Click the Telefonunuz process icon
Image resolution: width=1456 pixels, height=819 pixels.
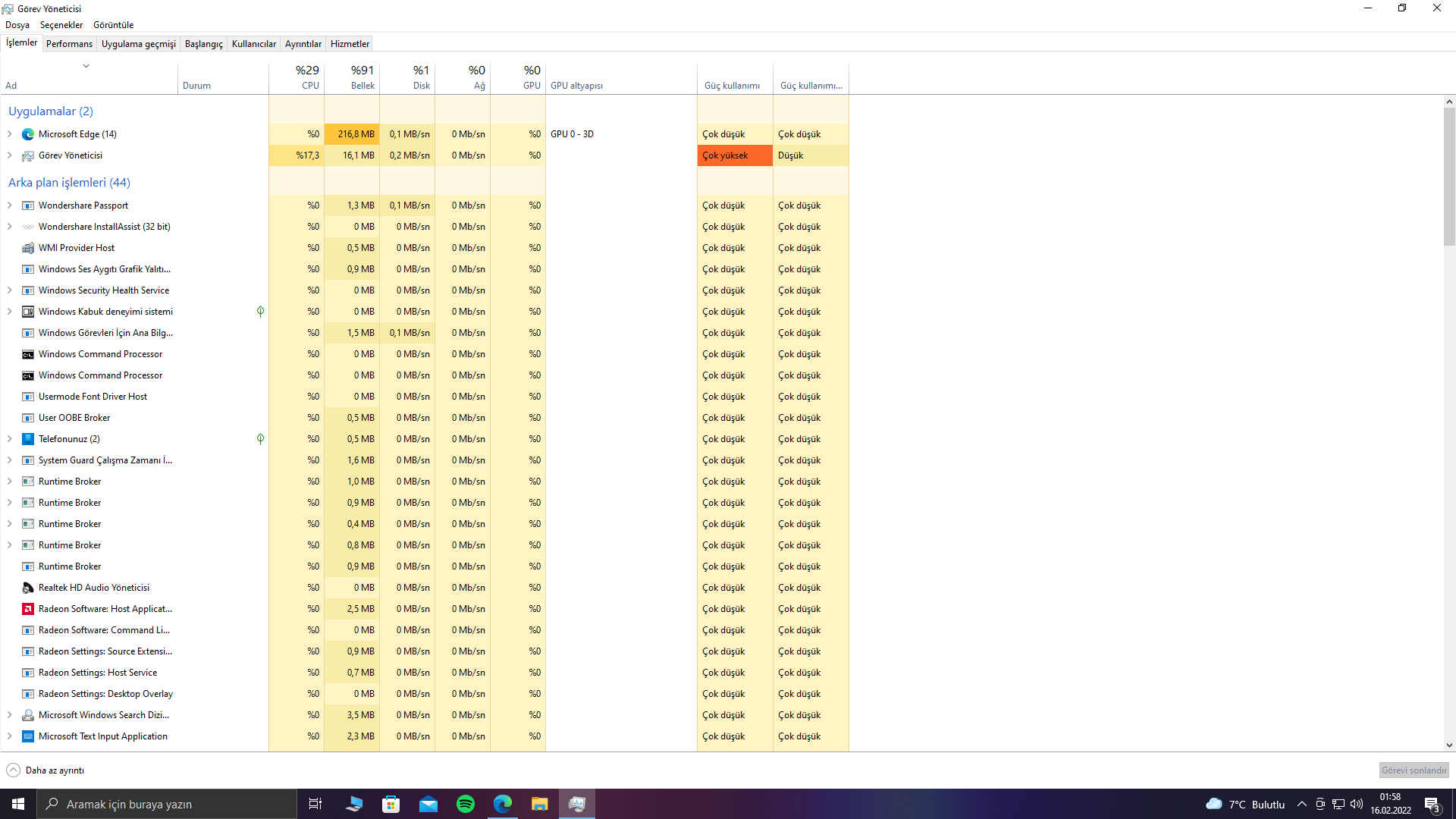point(28,439)
